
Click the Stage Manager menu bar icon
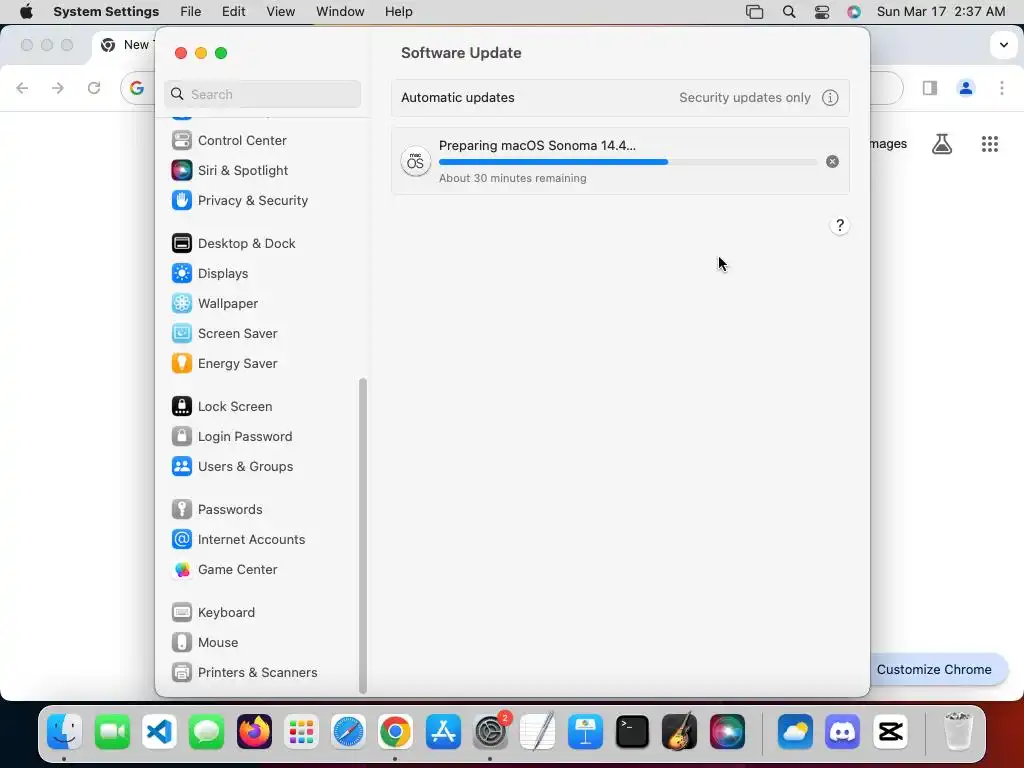point(755,12)
